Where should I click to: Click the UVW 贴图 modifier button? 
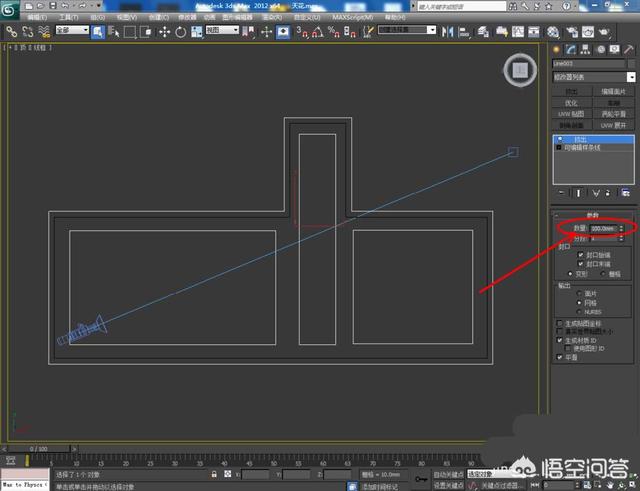pos(571,114)
